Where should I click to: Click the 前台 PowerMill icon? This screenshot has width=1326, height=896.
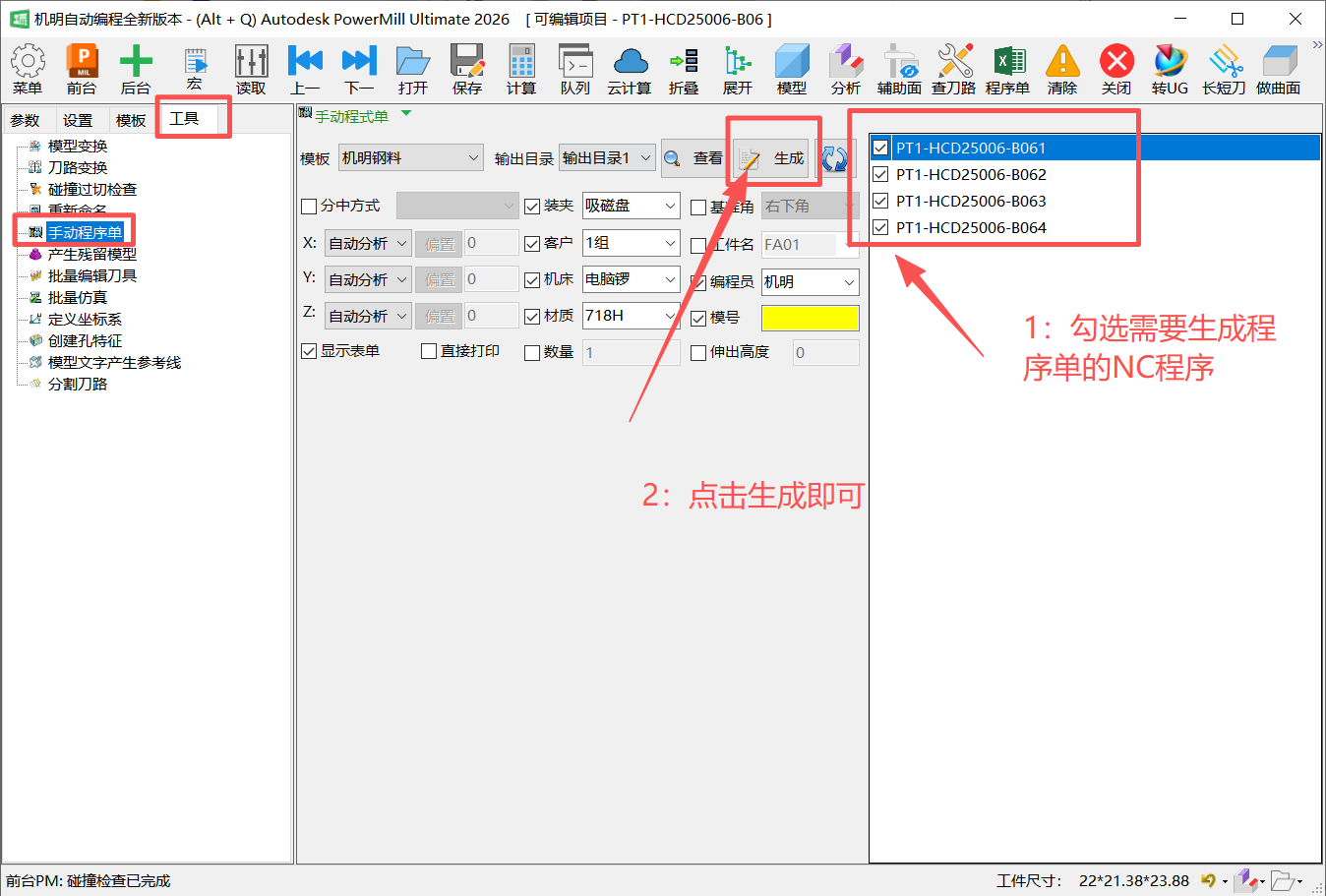point(82,61)
